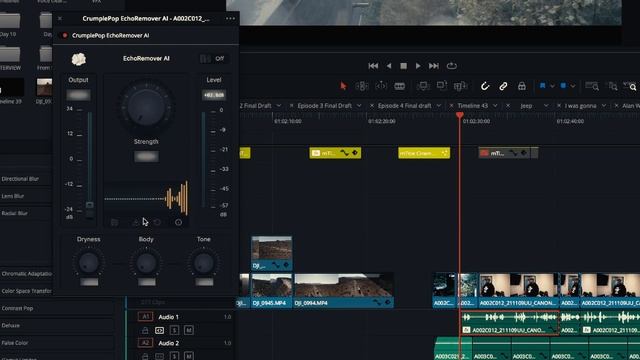Viewport: 640px width, 360px height.
Task: Close the Timeline 43 tab
Action: [x=451, y=106]
